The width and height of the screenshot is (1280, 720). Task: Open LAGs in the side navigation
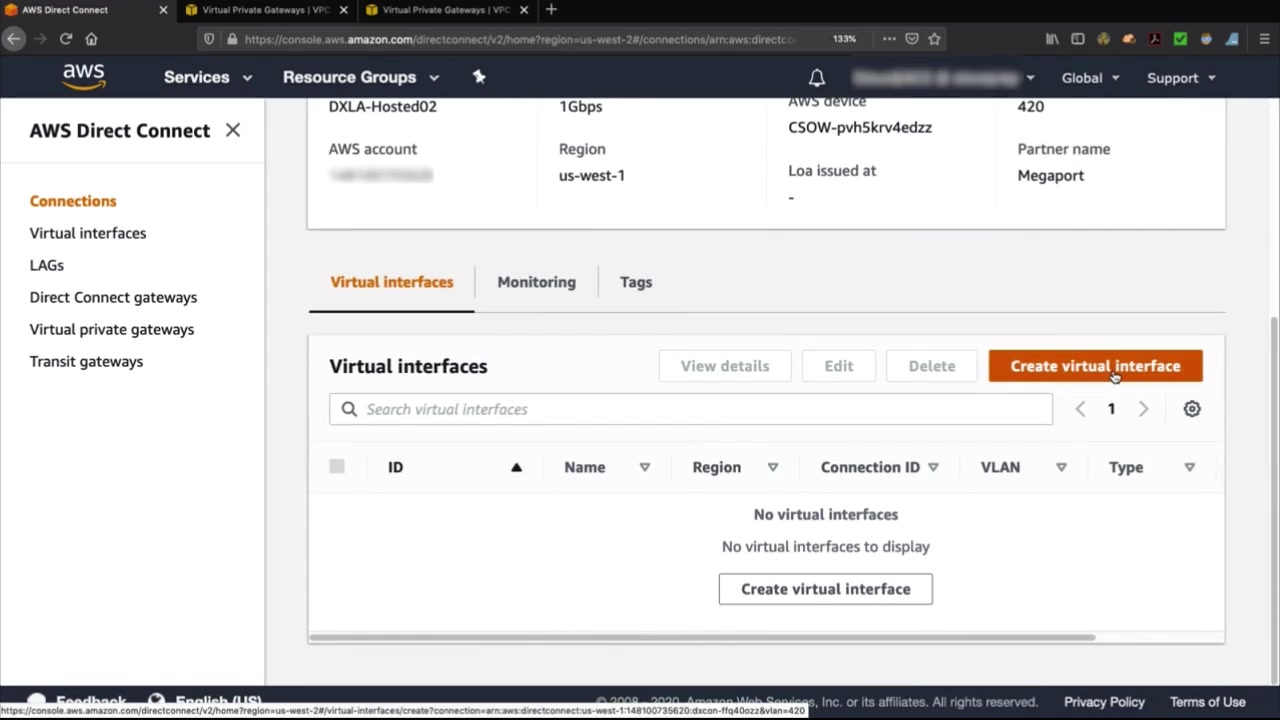tap(47, 265)
